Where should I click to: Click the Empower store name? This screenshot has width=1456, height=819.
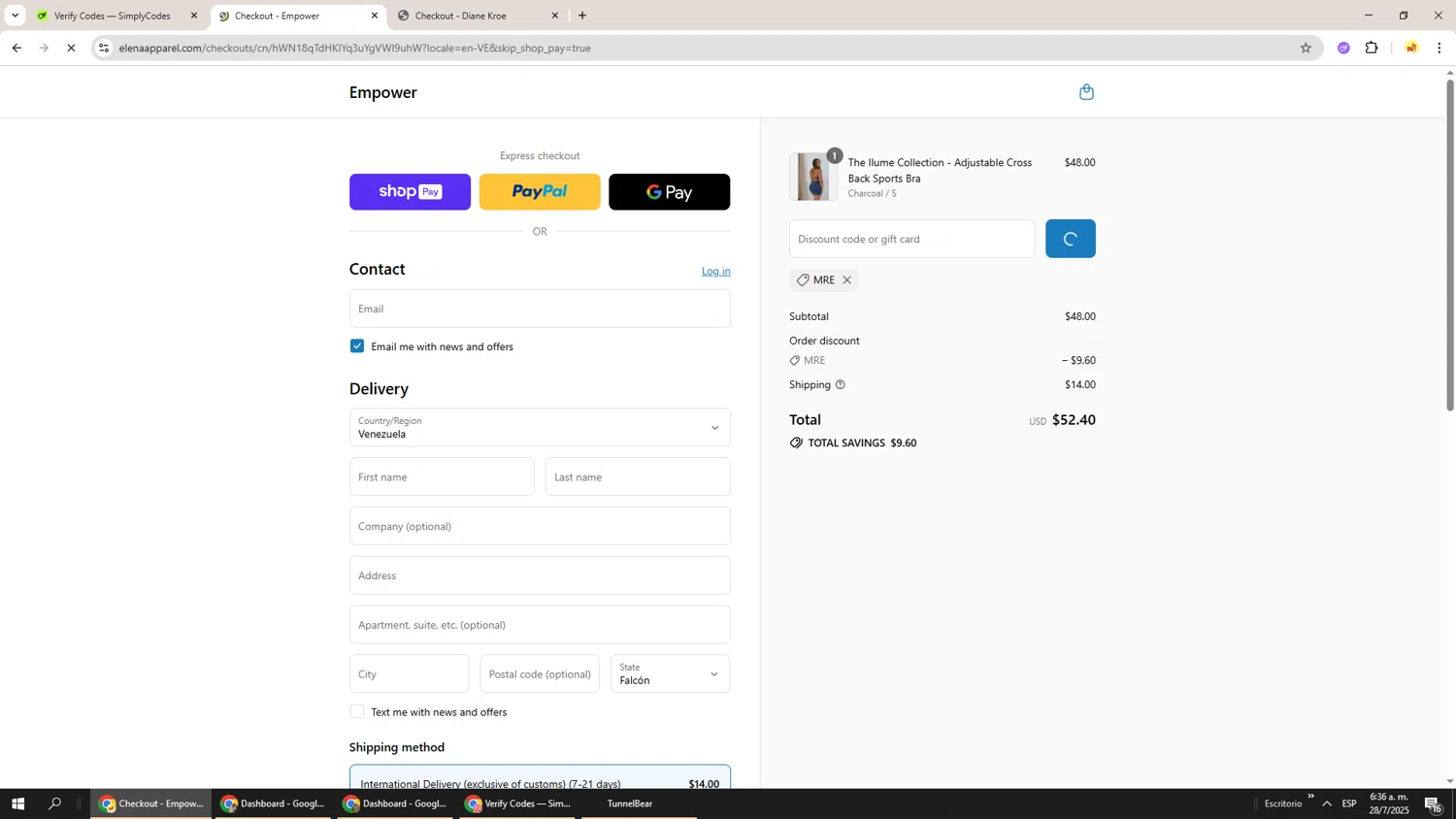coord(383,92)
